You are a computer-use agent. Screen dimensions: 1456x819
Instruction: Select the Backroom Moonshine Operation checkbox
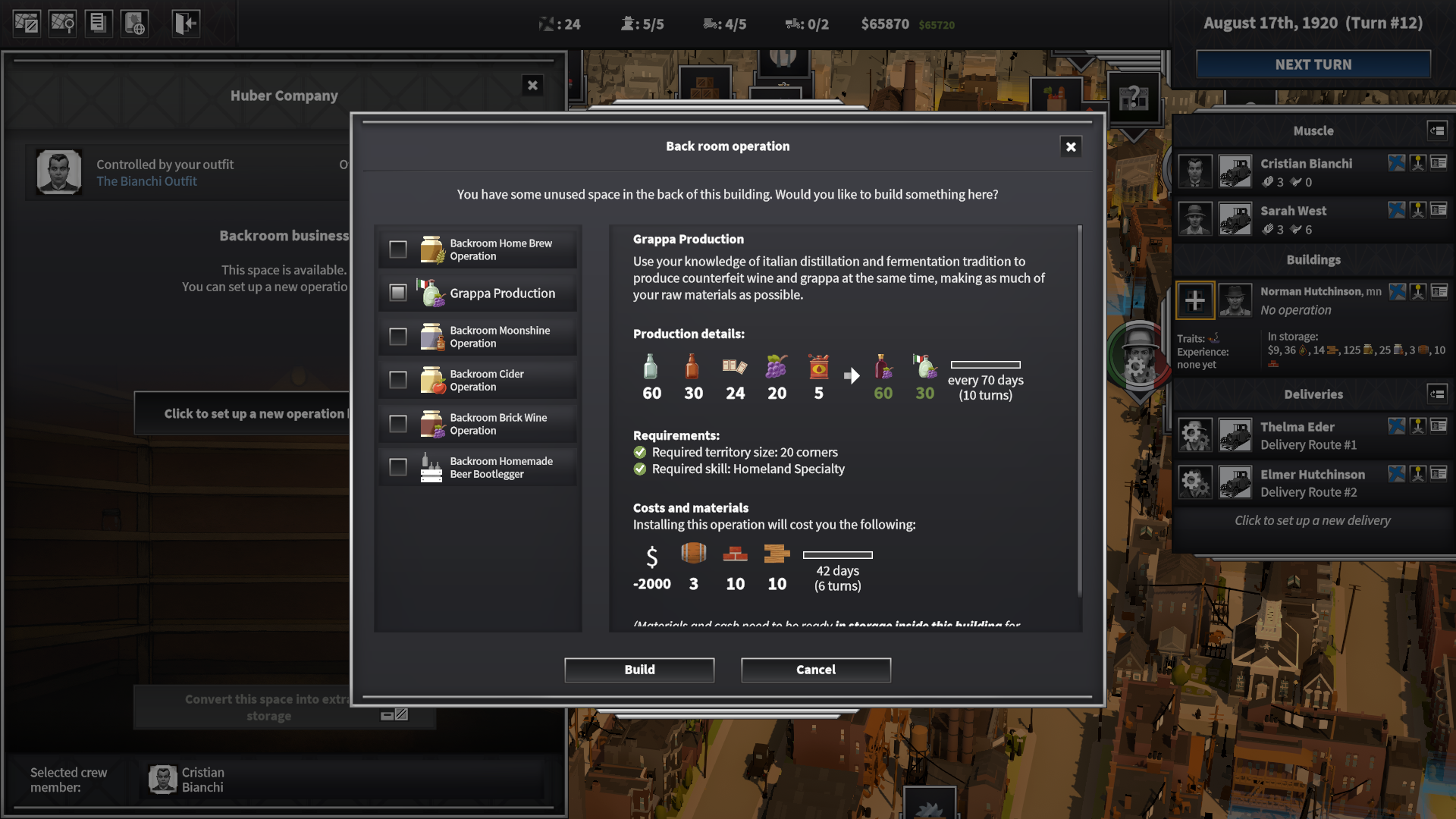pos(398,336)
